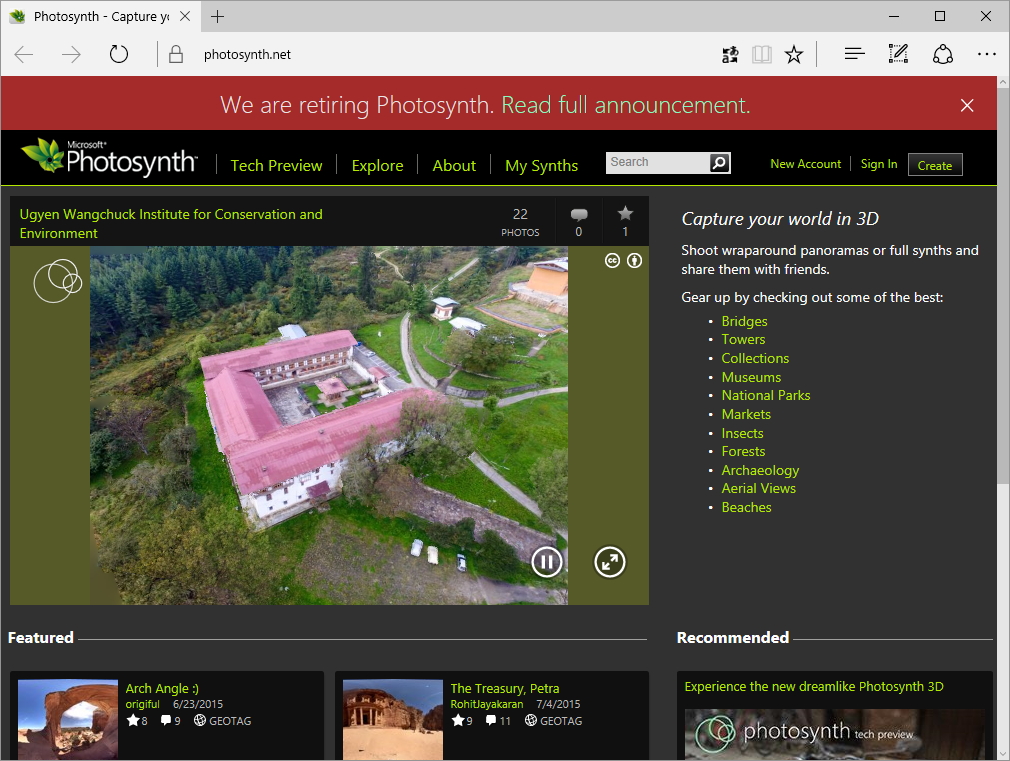The width and height of the screenshot is (1010, 761).
Task: Click the Photosynth leaf logo
Action: click(40, 155)
